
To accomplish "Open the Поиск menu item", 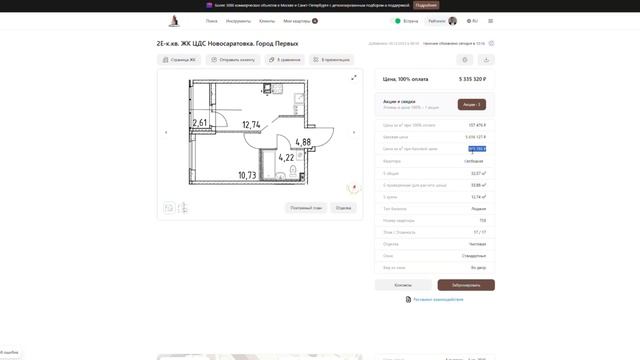I will point(211,21).
